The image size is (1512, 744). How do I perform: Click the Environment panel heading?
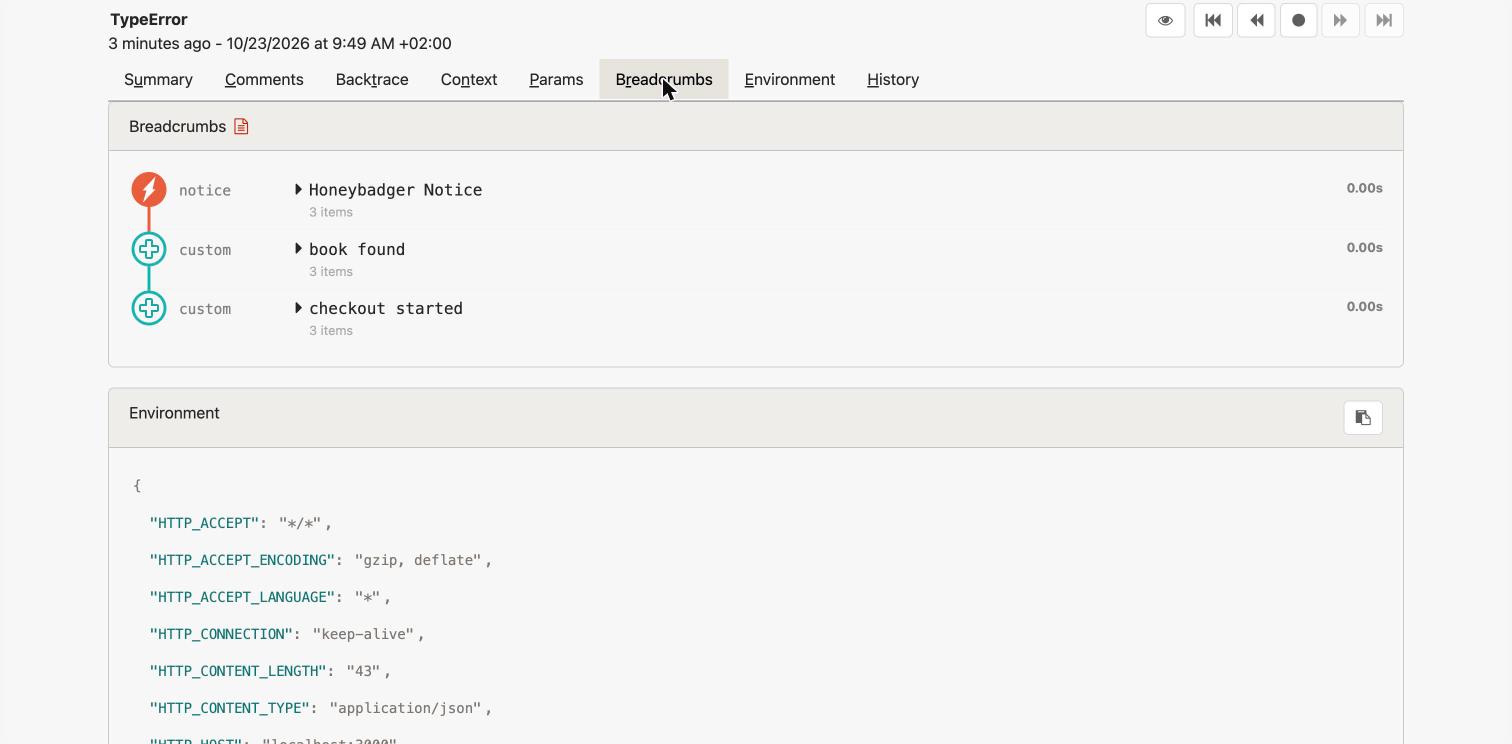point(174,413)
